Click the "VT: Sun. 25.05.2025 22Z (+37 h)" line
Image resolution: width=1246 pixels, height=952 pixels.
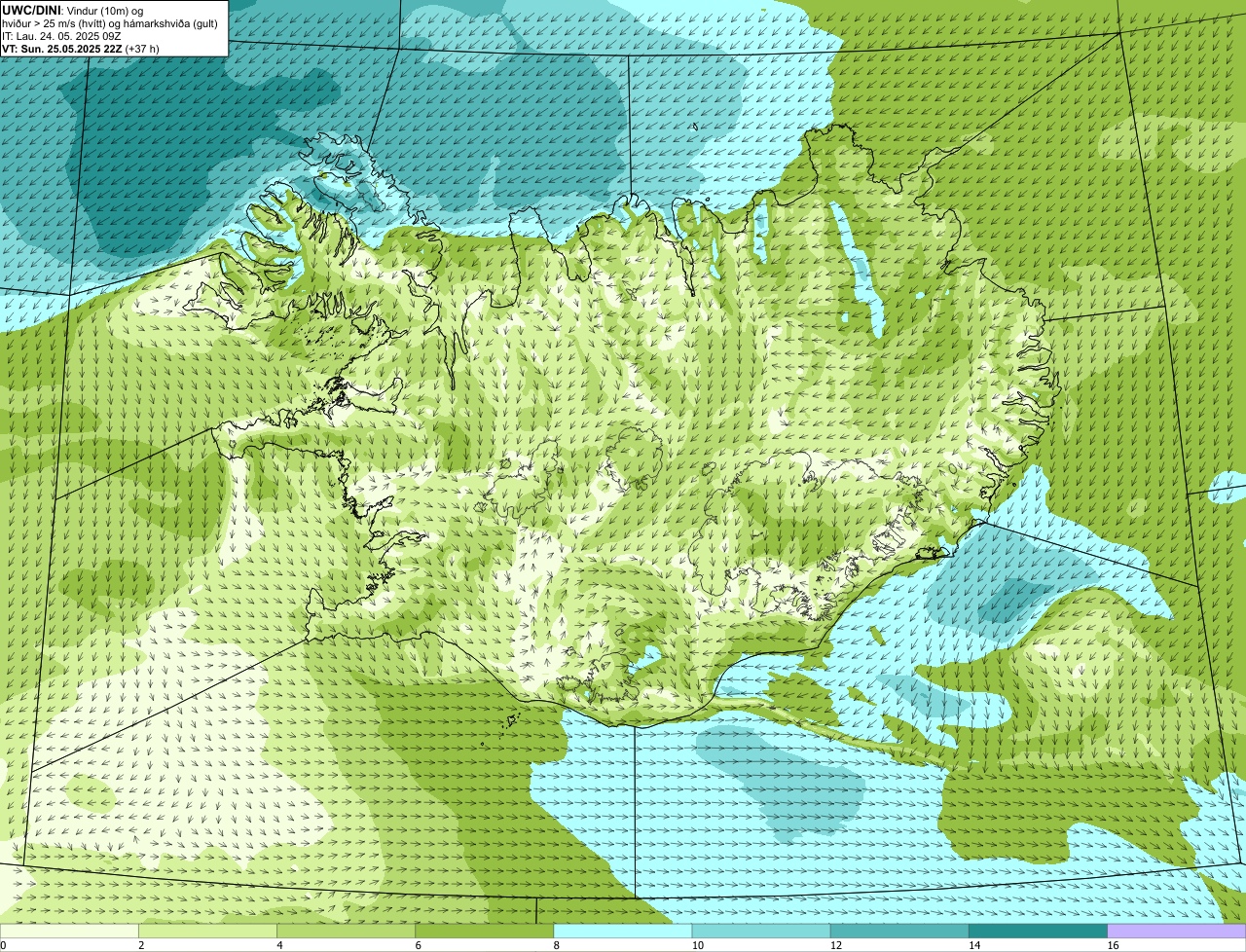(81, 48)
